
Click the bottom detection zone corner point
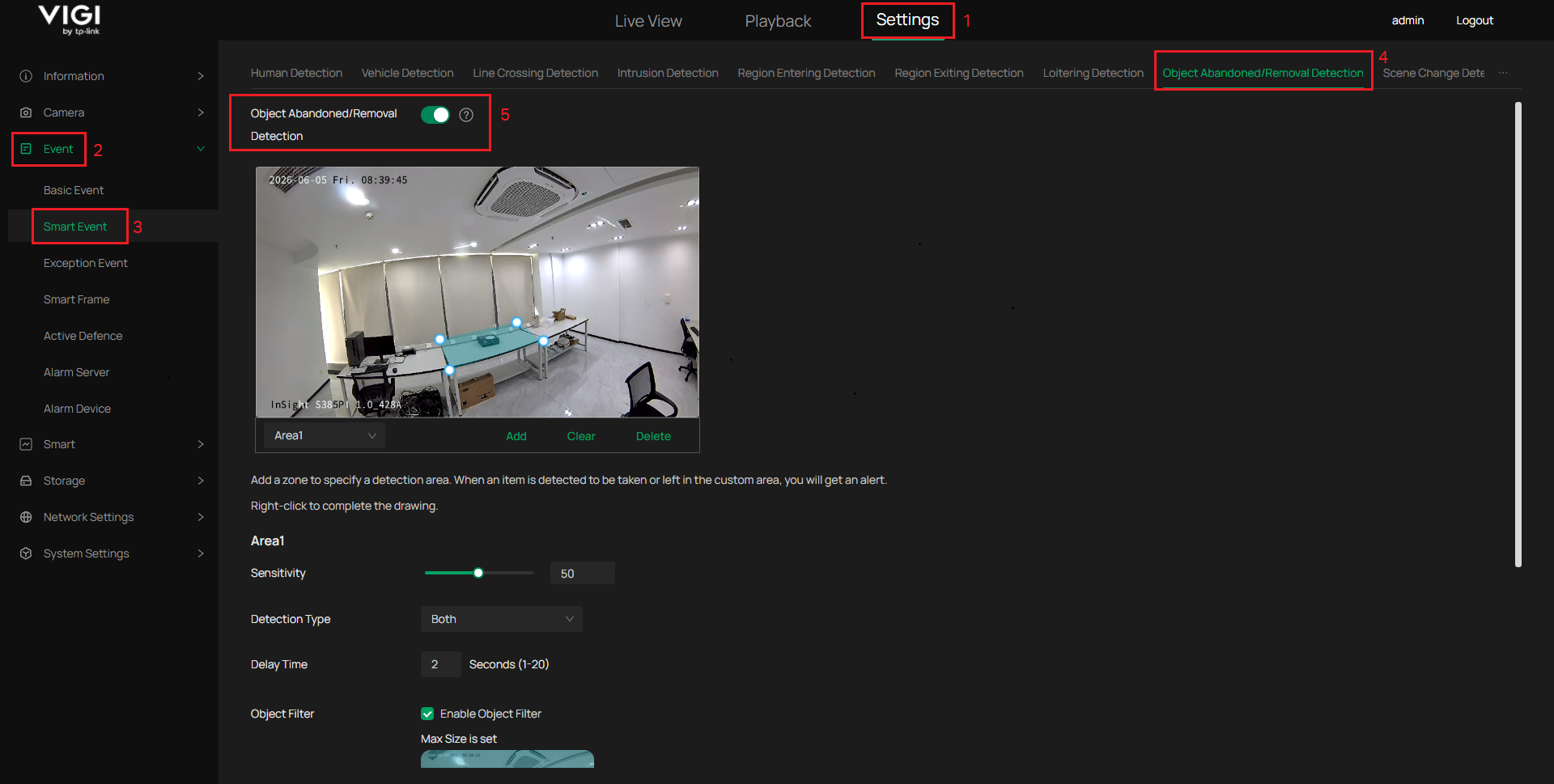click(450, 370)
